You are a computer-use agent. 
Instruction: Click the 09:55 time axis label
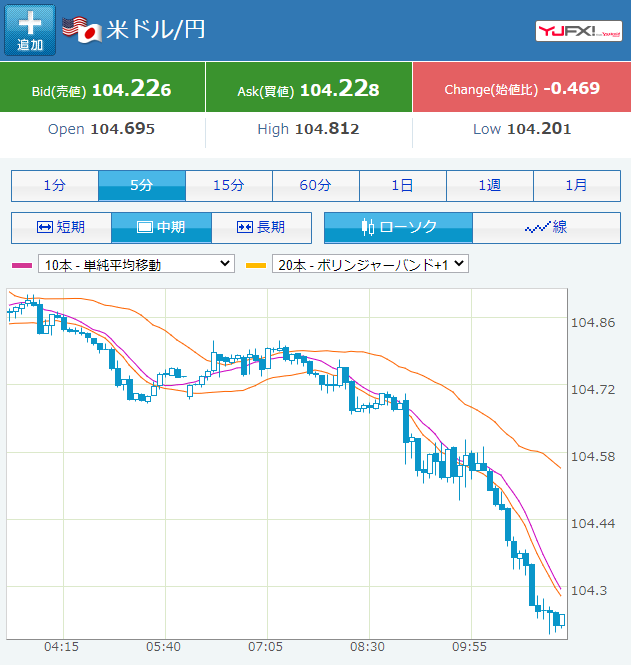(x=469, y=647)
